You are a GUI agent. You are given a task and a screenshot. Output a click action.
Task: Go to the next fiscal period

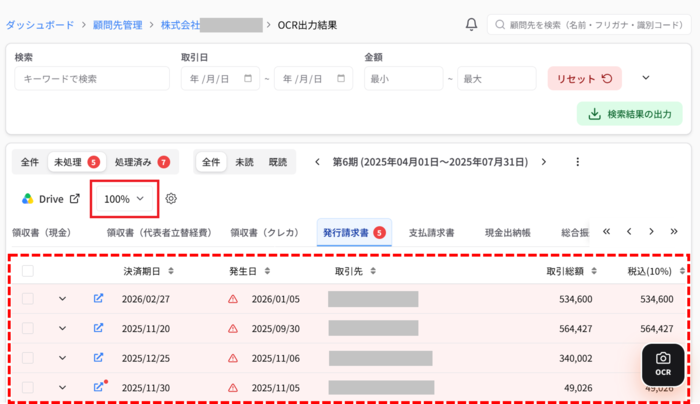[x=544, y=162]
